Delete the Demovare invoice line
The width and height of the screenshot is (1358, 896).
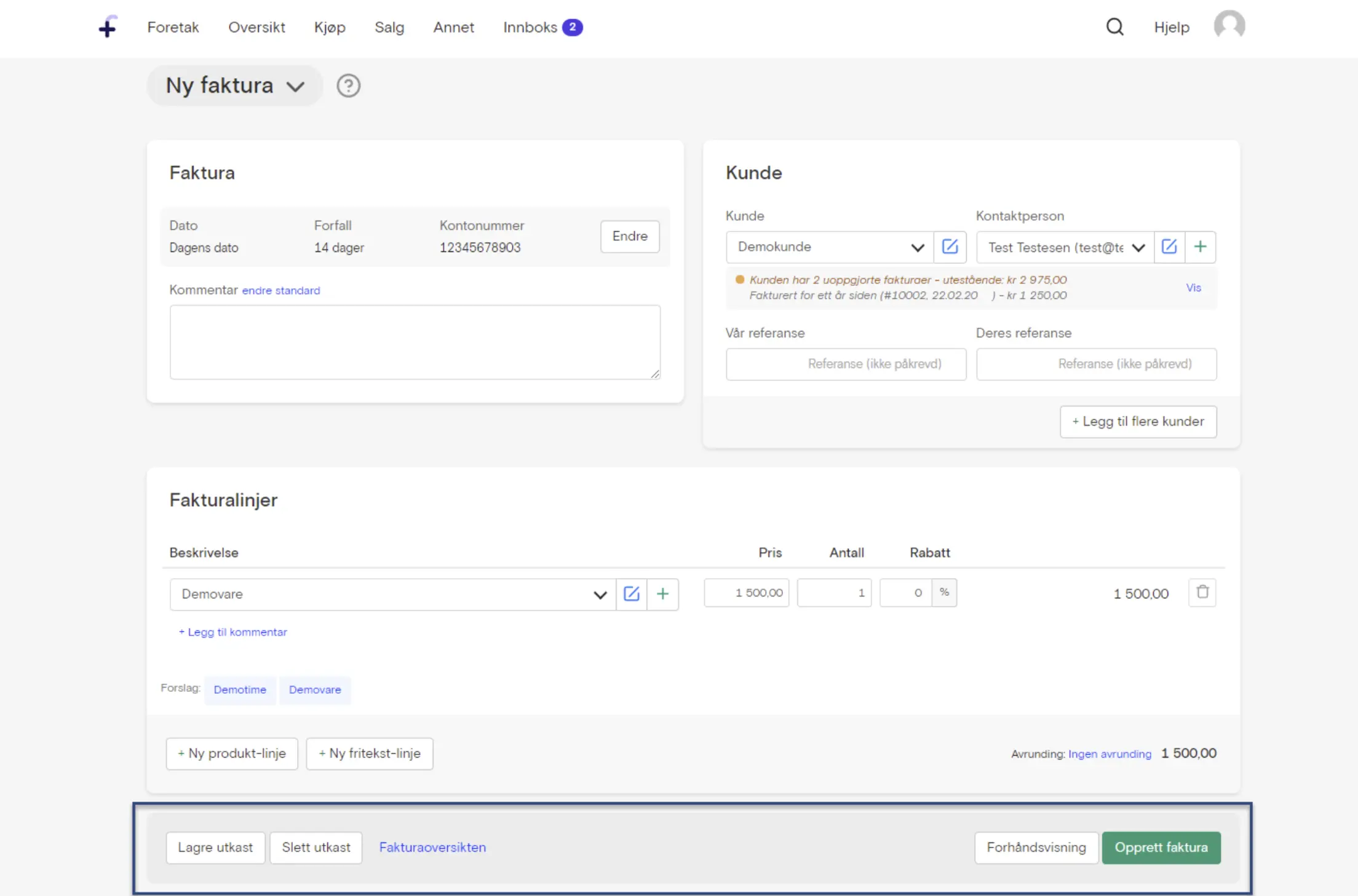click(1202, 592)
